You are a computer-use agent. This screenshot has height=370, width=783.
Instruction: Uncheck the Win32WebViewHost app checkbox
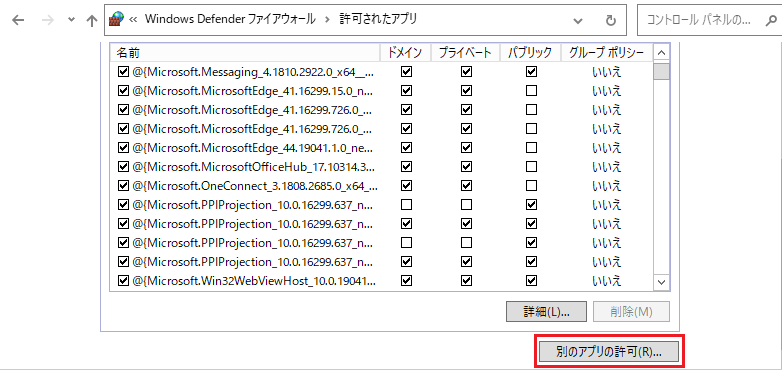(123, 281)
